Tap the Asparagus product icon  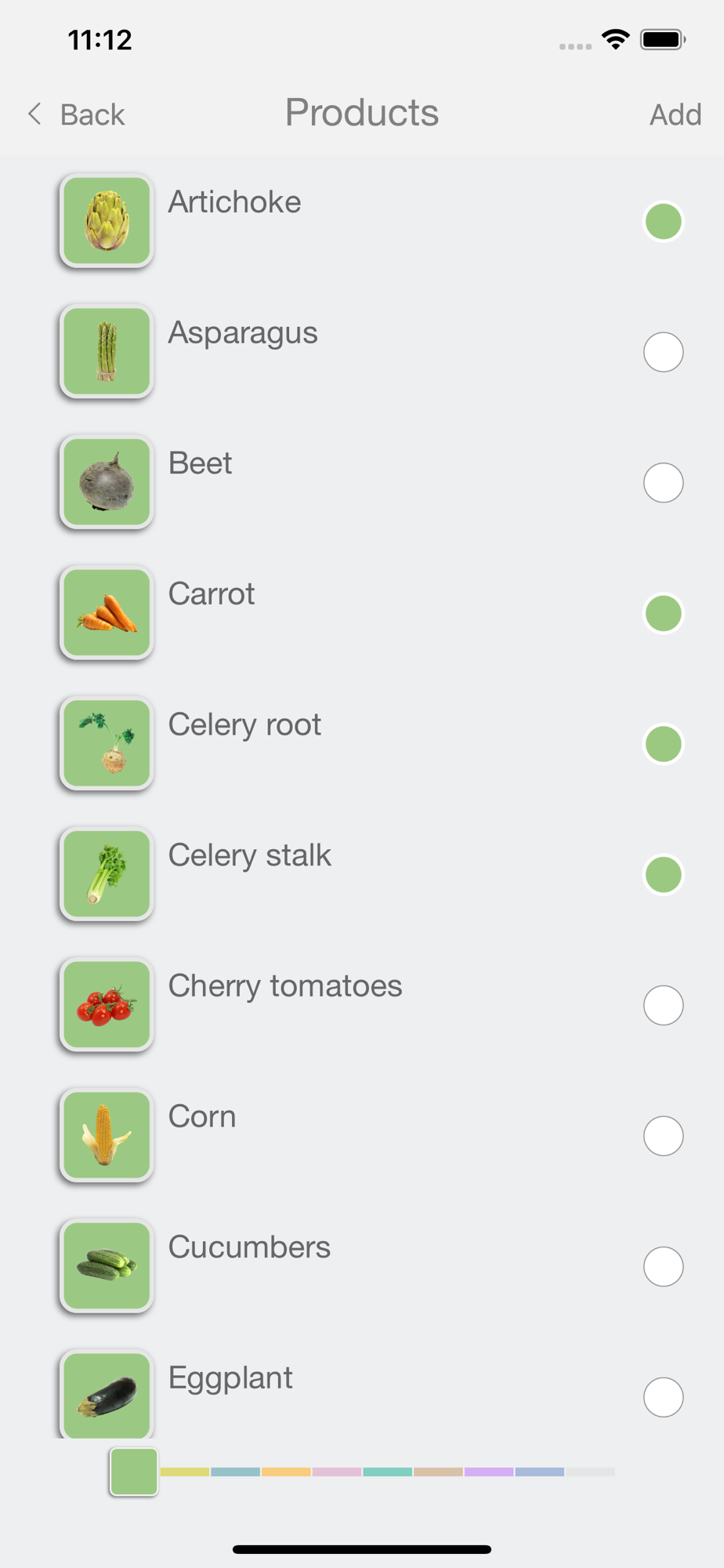point(107,352)
